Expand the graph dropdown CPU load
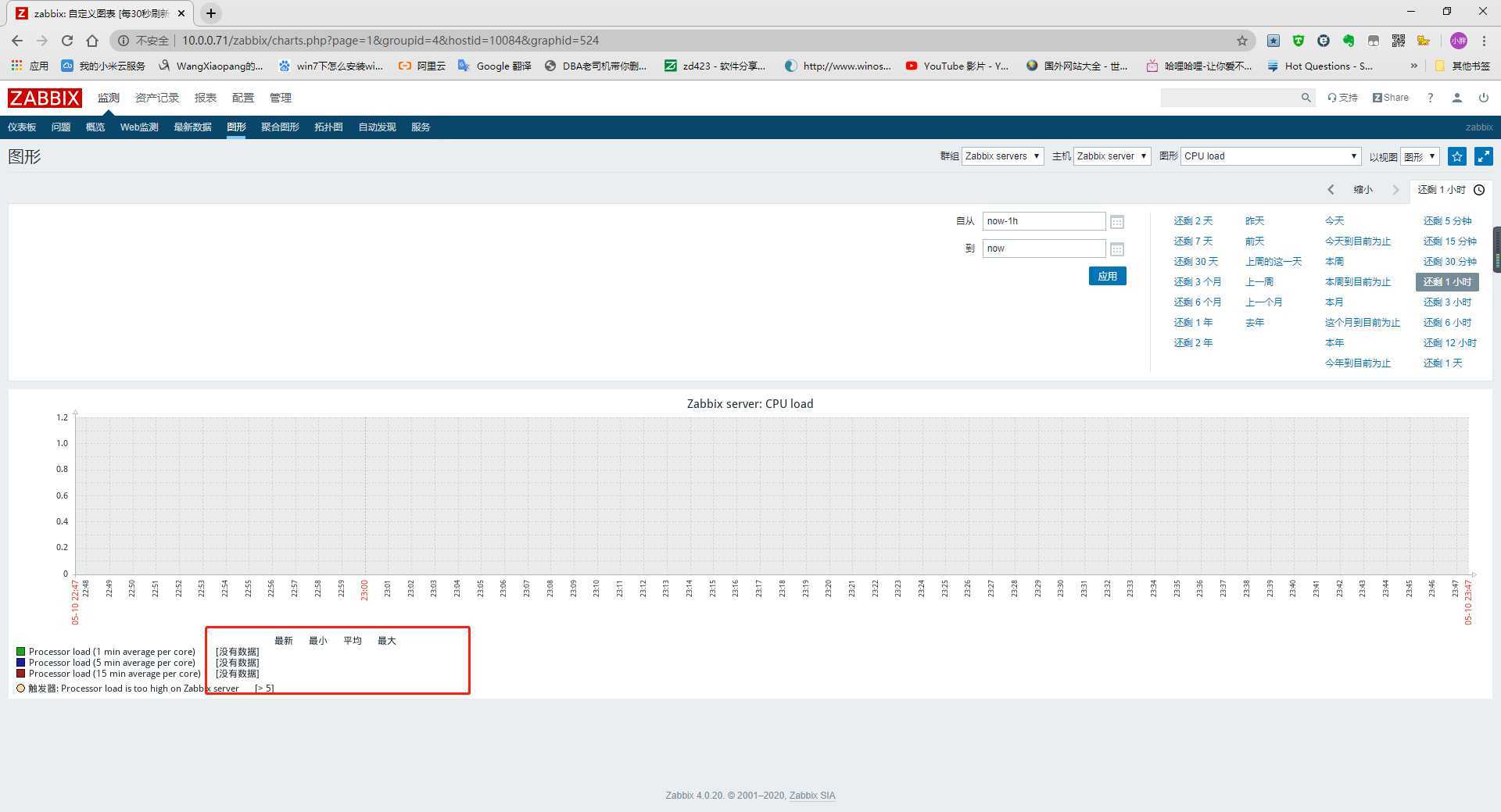The width and height of the screenshot is (1501, 812). (1271, 156)
